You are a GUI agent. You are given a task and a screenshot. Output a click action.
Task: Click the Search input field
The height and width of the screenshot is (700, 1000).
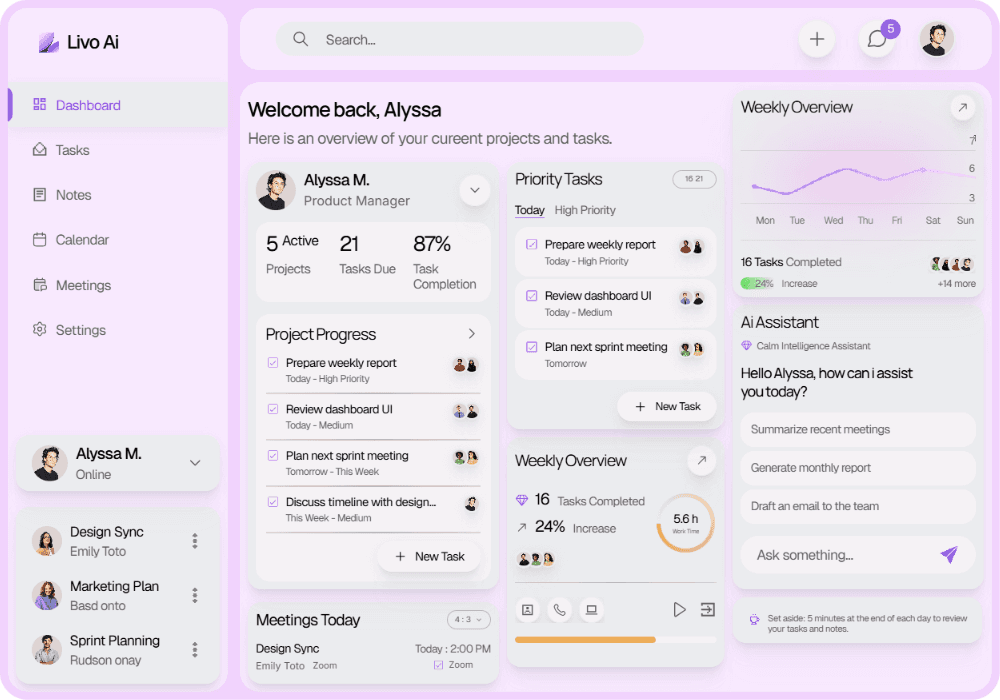459,40
